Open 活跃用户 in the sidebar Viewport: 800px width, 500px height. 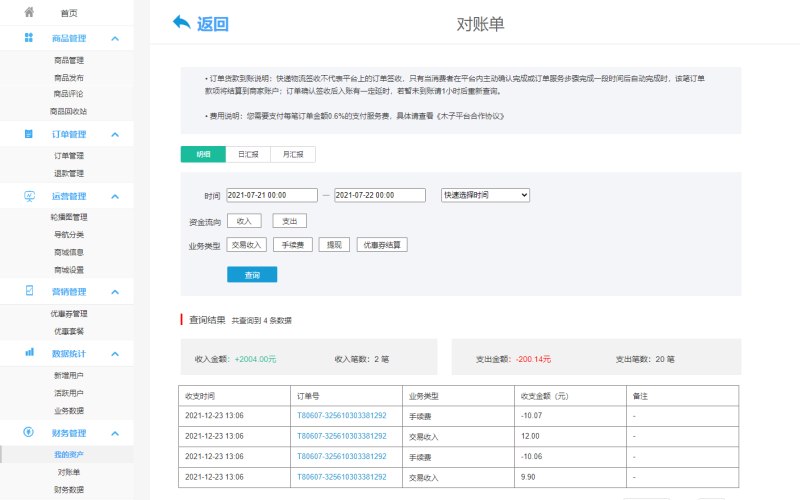pyautogui.click(x=69, y=393)
